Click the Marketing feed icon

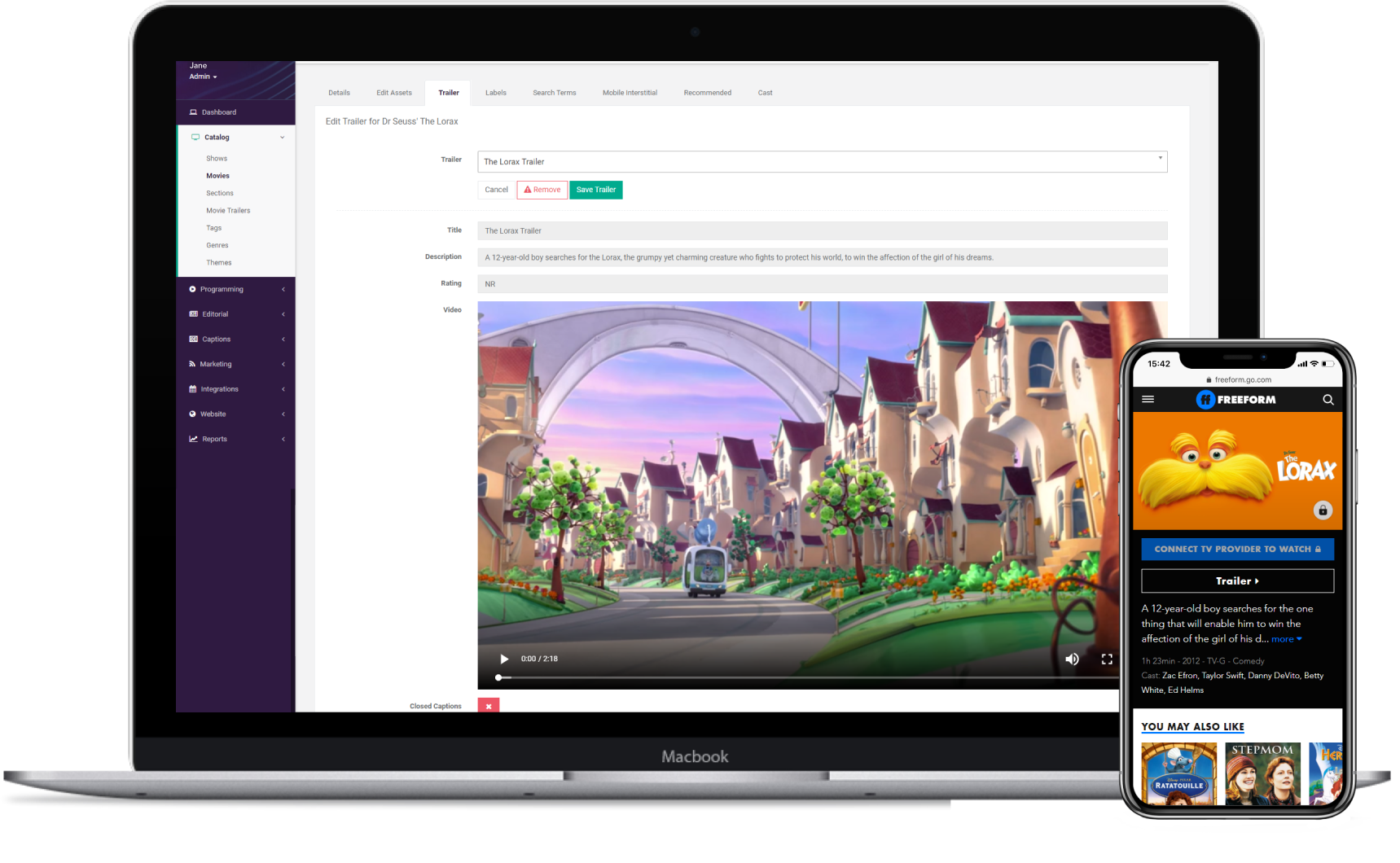click(192, 364)
